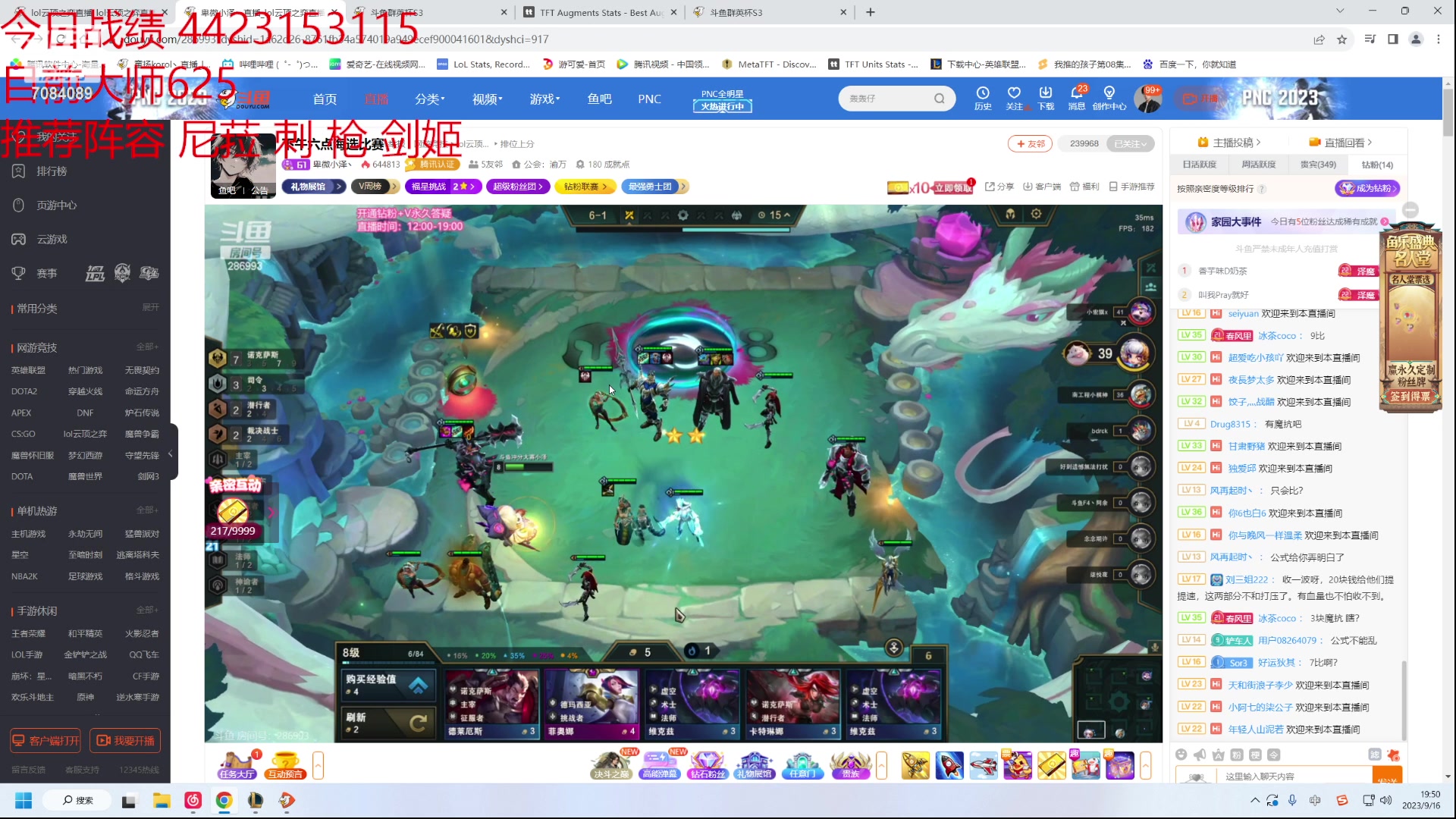Viewport: 1456px width, 819px height.
Task: Click the user avatar in header
Action: (x=1147, y=99)
